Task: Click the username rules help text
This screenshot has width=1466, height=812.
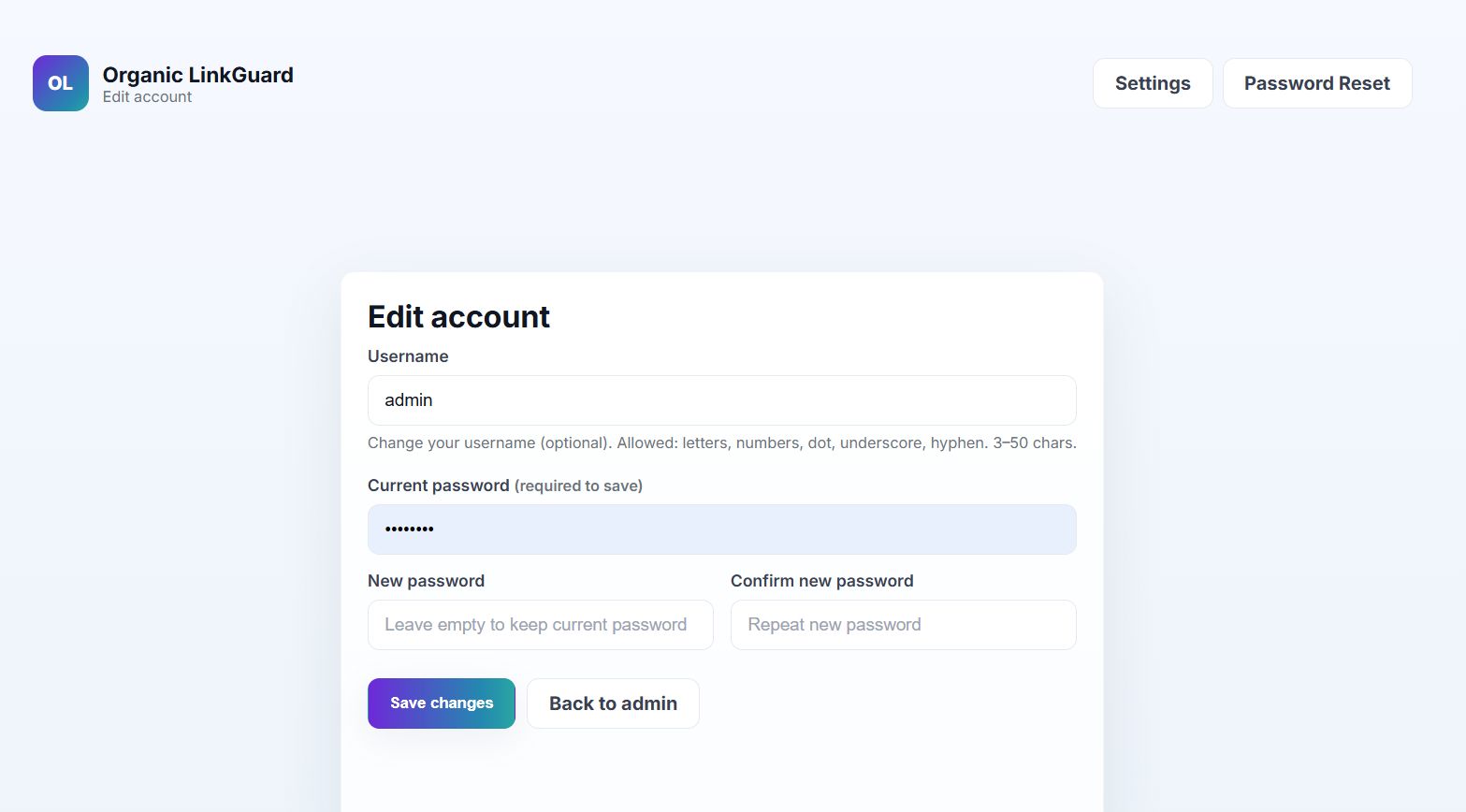Action: coord(721,442)
